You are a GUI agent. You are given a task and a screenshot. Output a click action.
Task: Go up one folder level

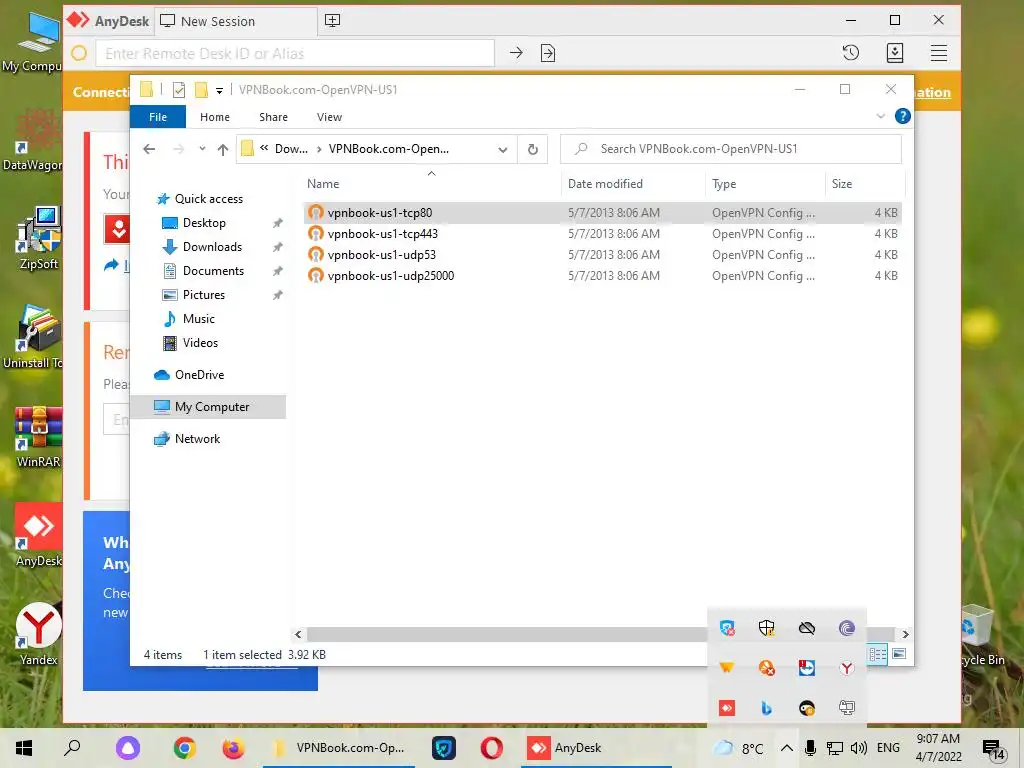point(223,150)
